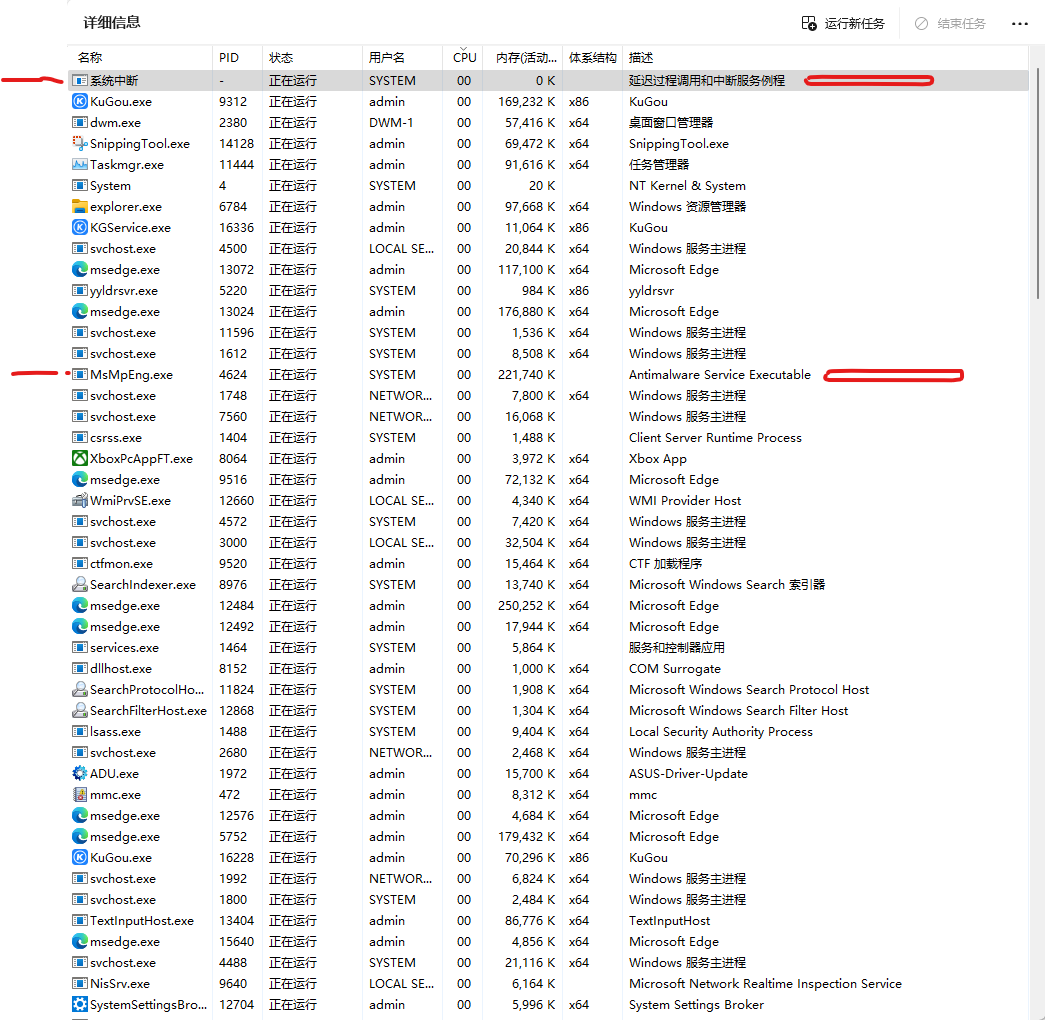Screen dimensions: 1045x1020
Task: Click the msedge.exe icon with PID 13024
Action: pyautogui.click(x=79, y=311)
